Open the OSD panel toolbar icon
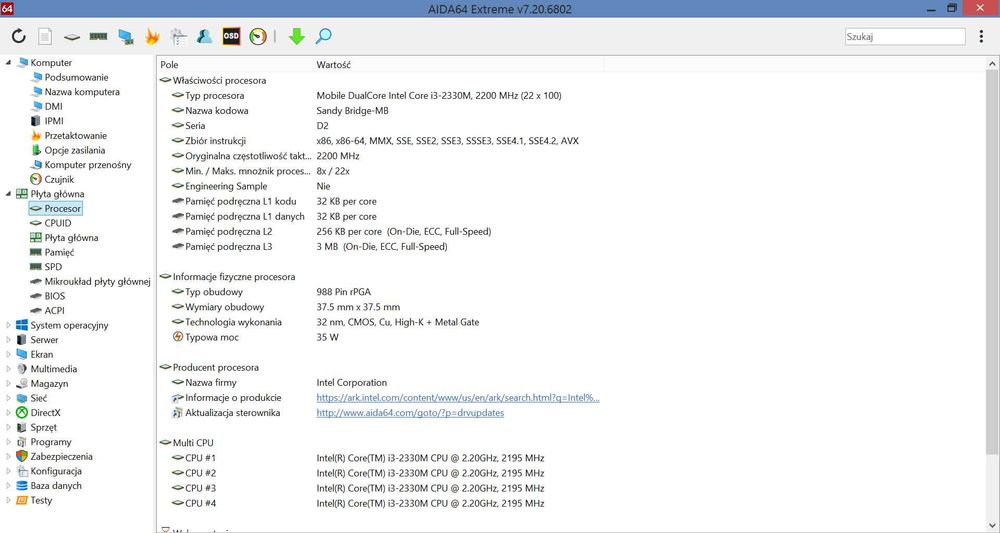The image size is (1000, 533). point(231,36)
